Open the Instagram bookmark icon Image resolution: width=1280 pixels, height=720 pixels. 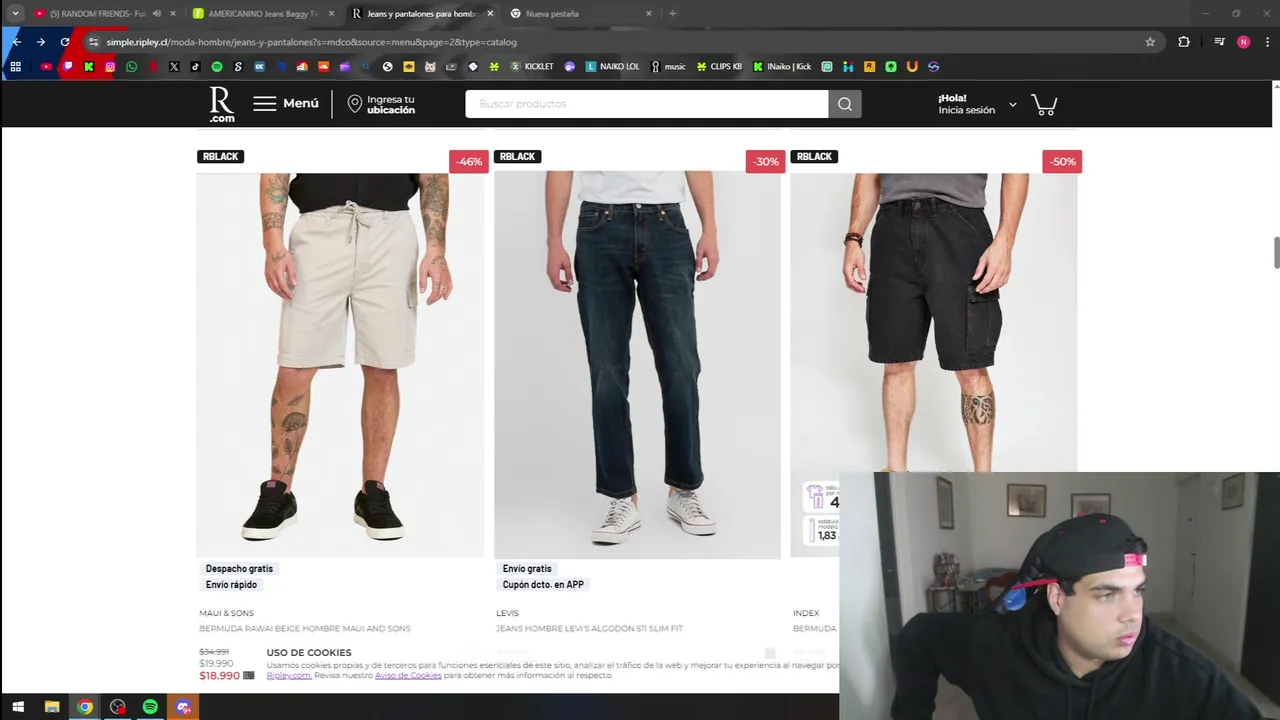click(110, 67)
